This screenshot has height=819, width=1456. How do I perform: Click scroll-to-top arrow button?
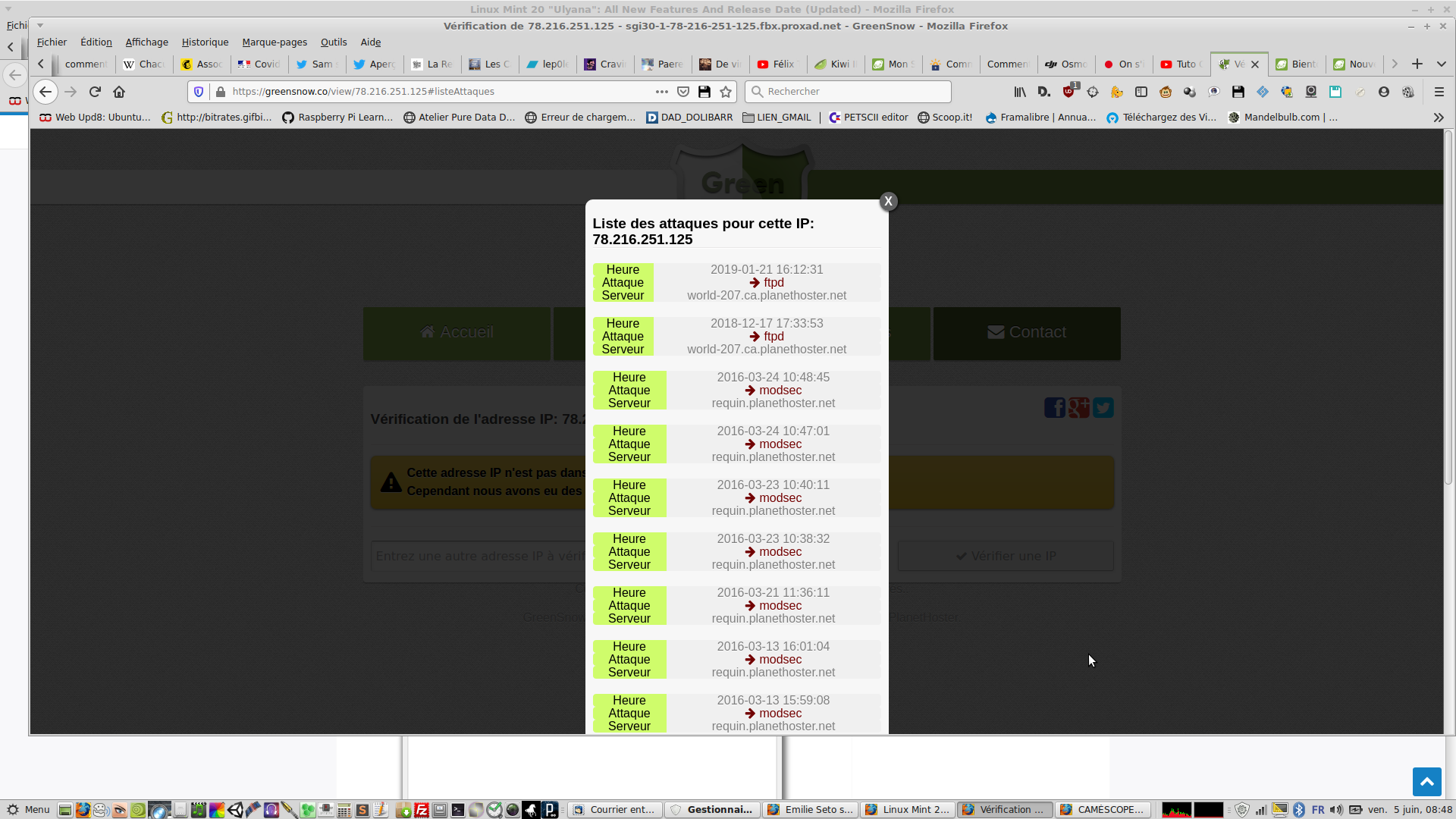[x=1426, y=781]
